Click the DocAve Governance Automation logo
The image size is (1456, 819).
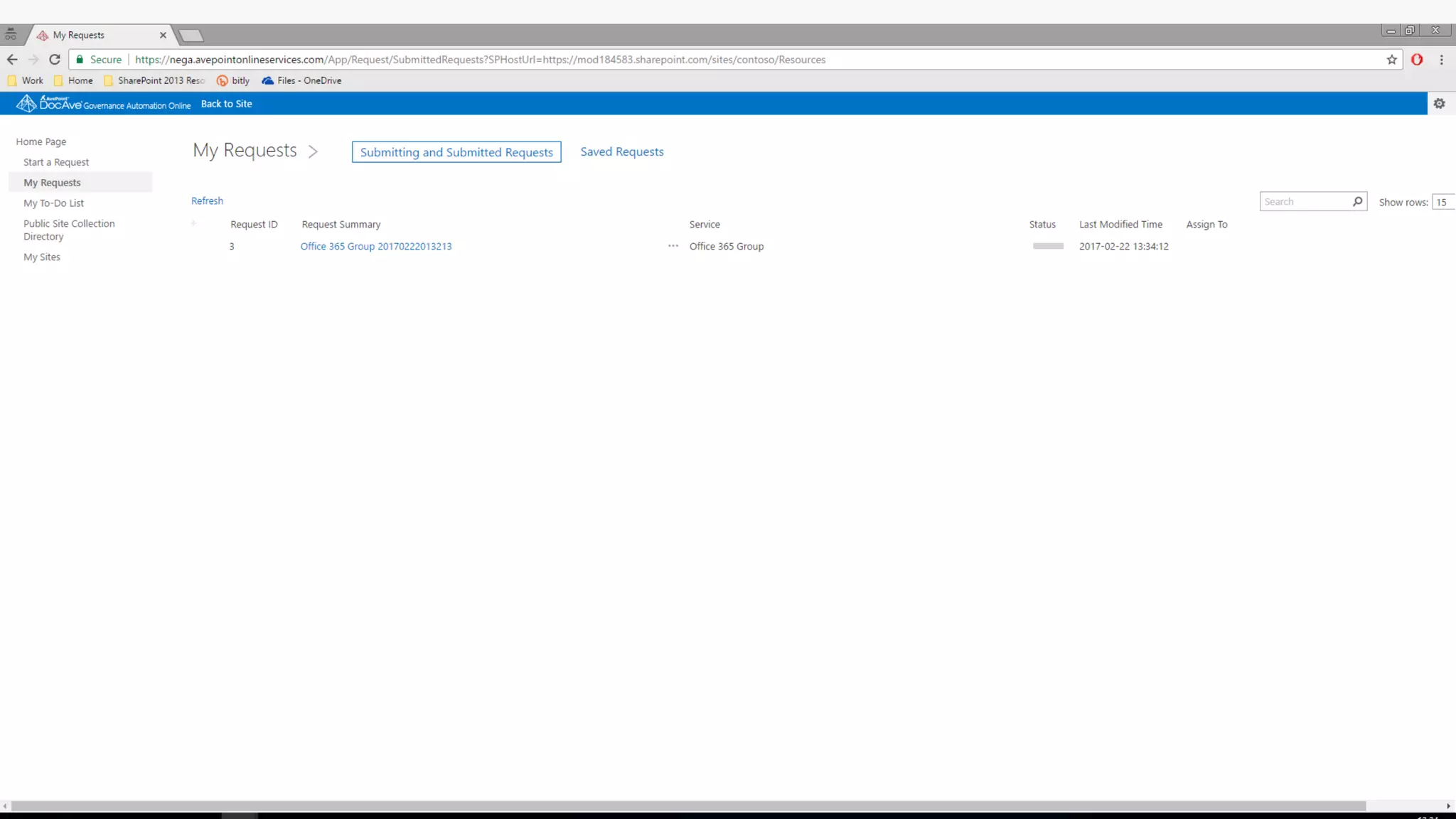(x=104, y=104)
